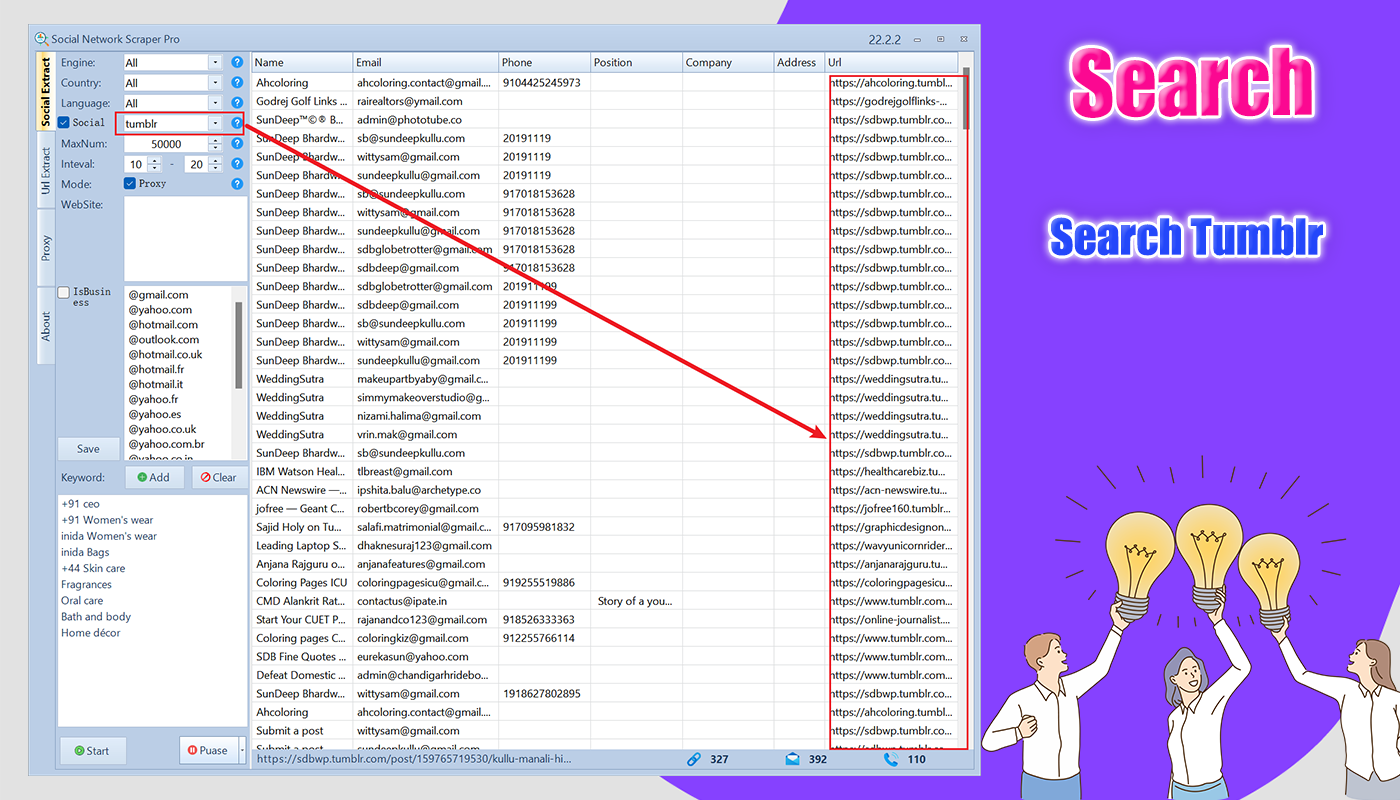Click the Save button
The image size is (1400, 800).
point(88,449)
